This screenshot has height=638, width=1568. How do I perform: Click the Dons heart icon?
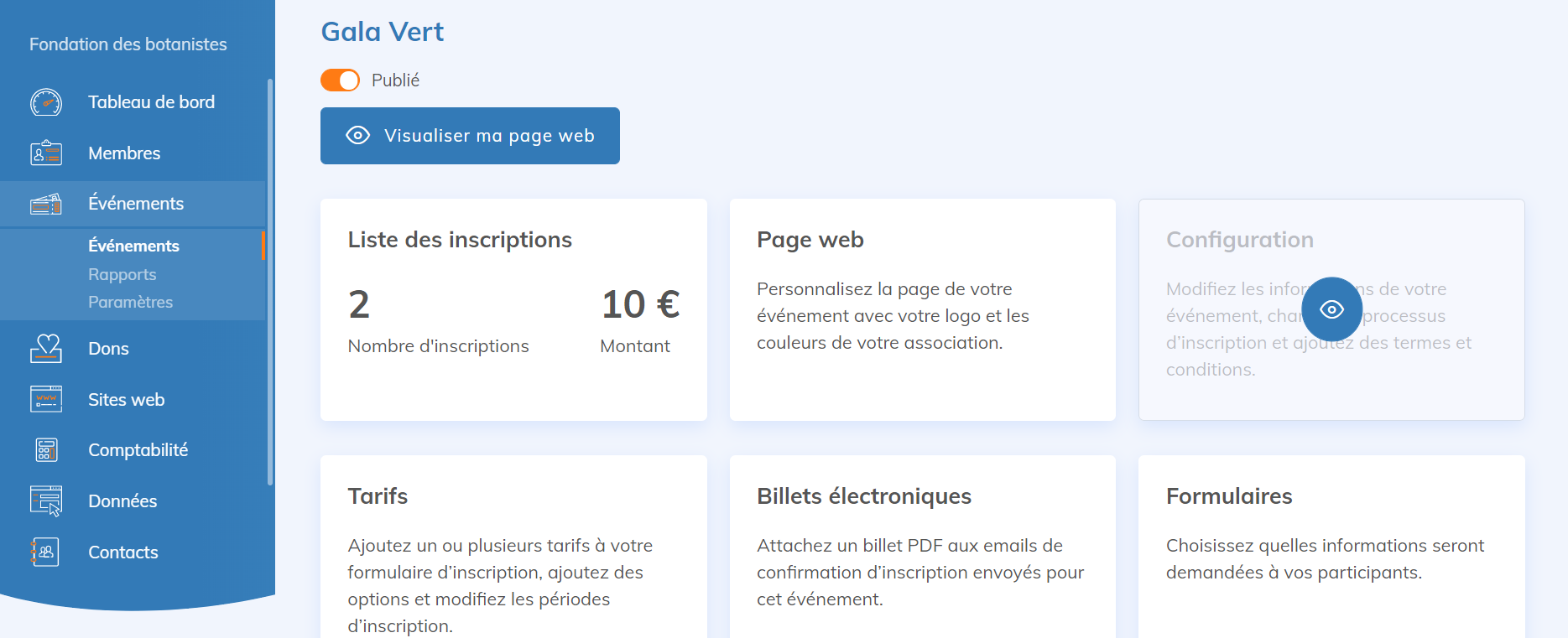(x=46, y=349)
